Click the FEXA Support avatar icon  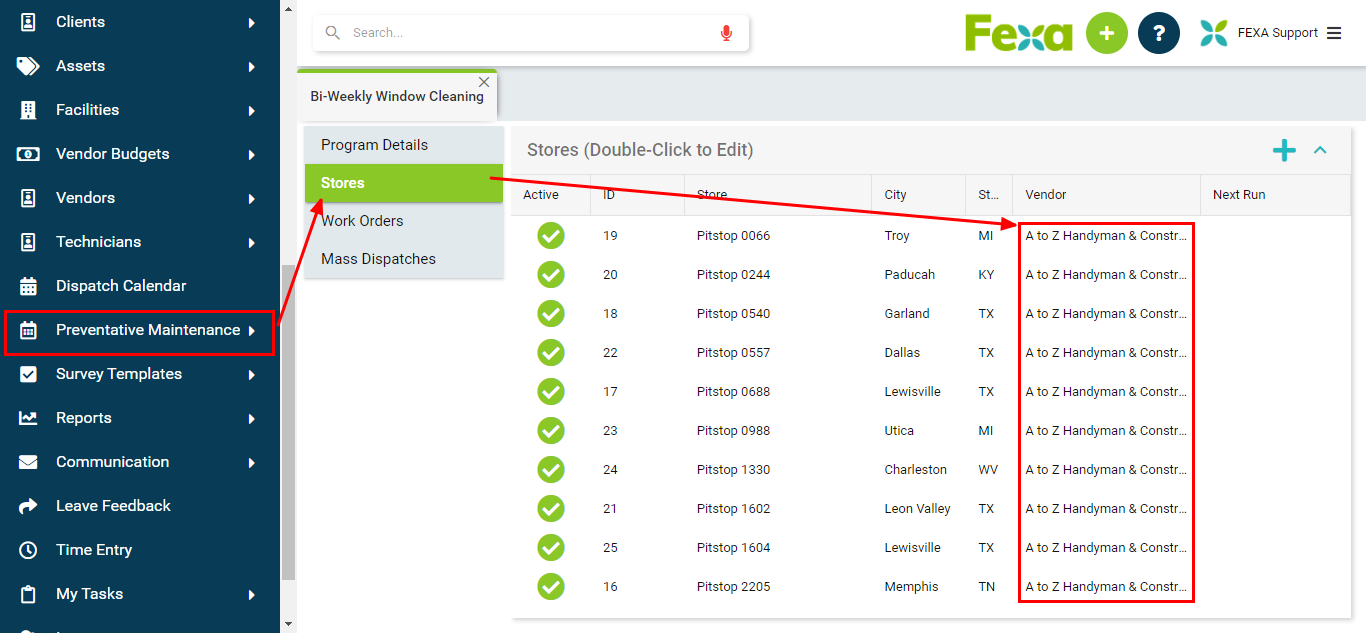pyautogui.click(x=1213, y=33)
